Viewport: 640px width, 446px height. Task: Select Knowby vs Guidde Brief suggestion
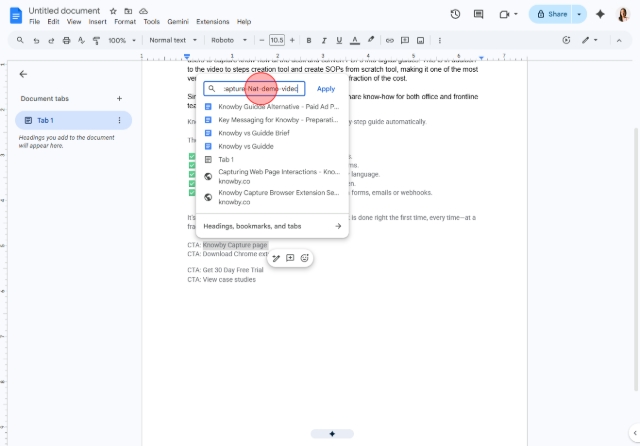point(272,133)
